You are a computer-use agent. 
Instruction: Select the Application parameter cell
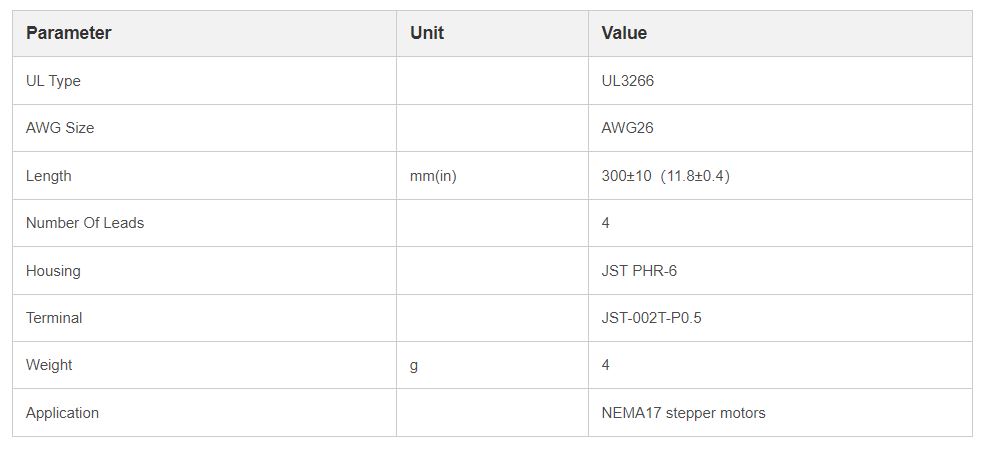tap(62, 413)
